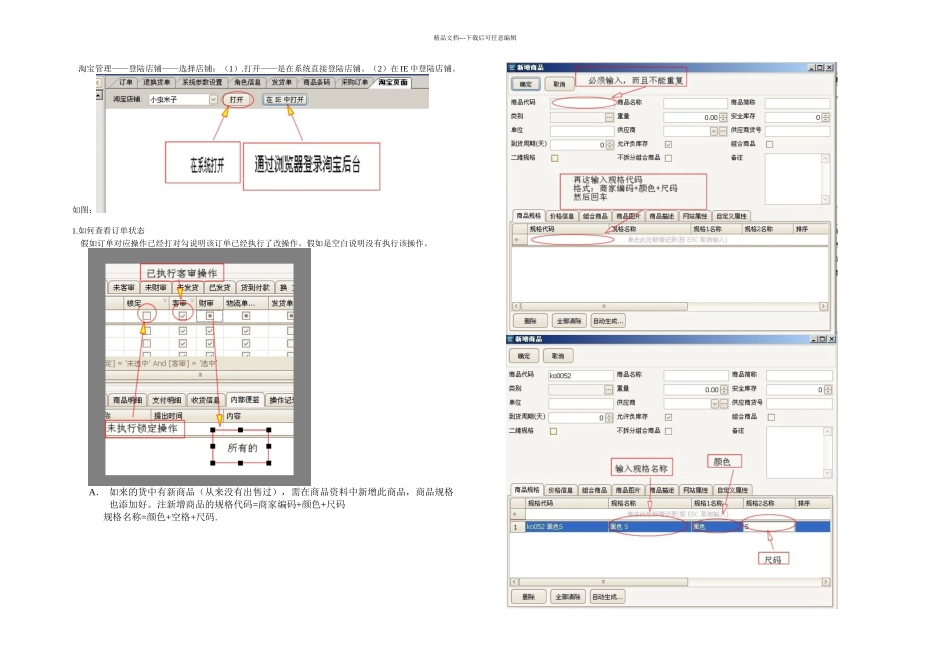950x672 pixels.
Task: Click 到货周期 spinner in empty 新增商品 window
Action: click(610, 145)
